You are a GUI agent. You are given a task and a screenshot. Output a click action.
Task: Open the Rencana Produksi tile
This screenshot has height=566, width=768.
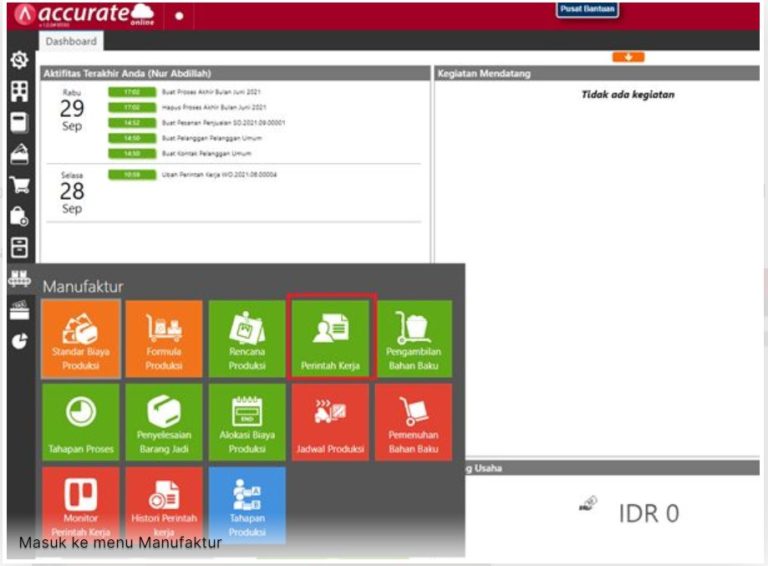click(247, 339)
